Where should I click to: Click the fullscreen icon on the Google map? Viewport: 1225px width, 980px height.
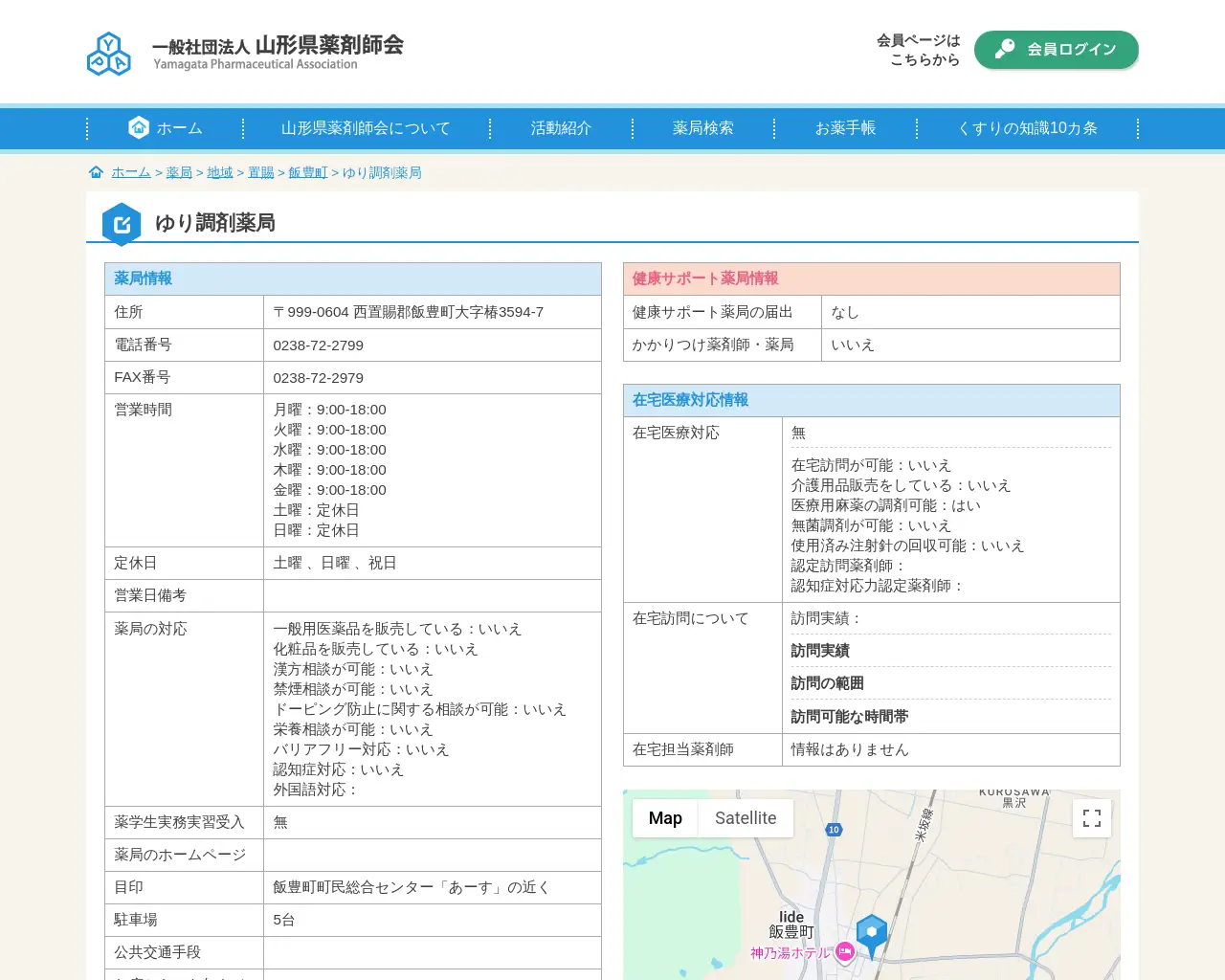coord(1091,818)
